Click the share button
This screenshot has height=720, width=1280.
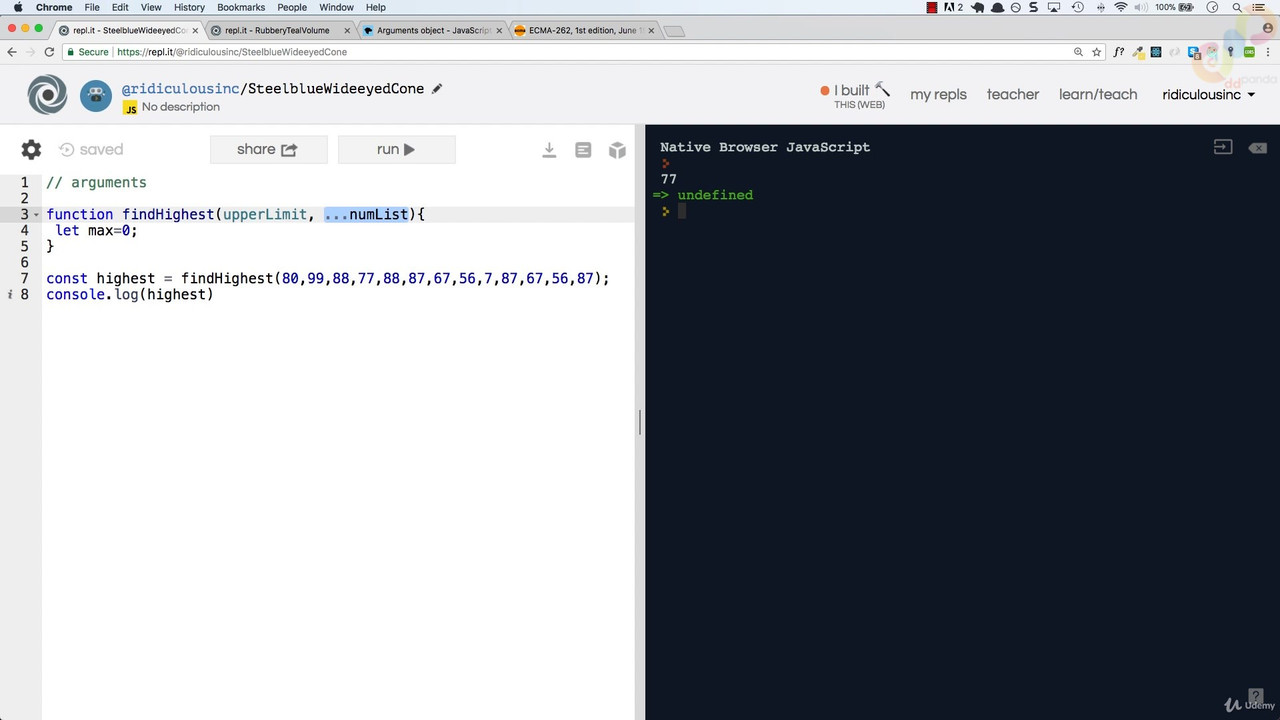click(268, 149)
